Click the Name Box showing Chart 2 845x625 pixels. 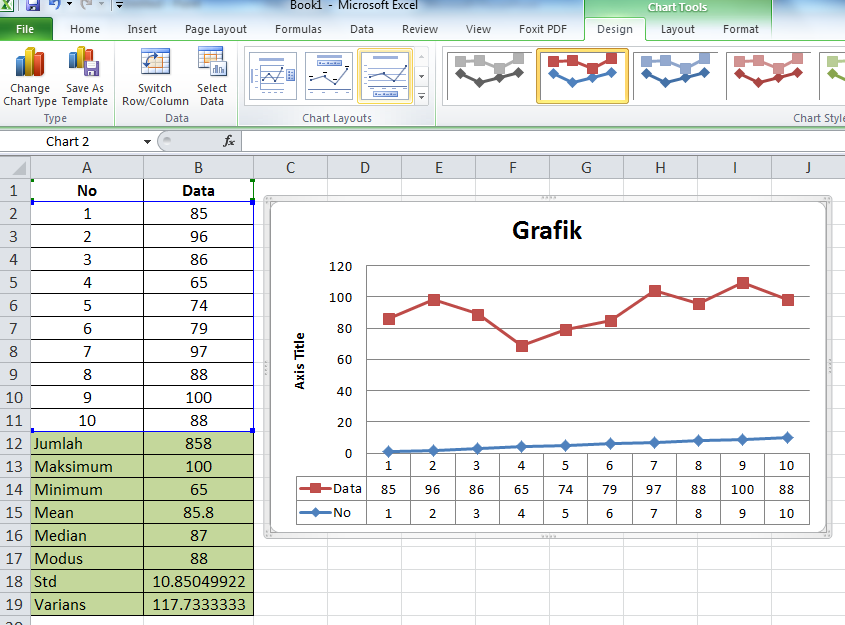pos(68,142)
